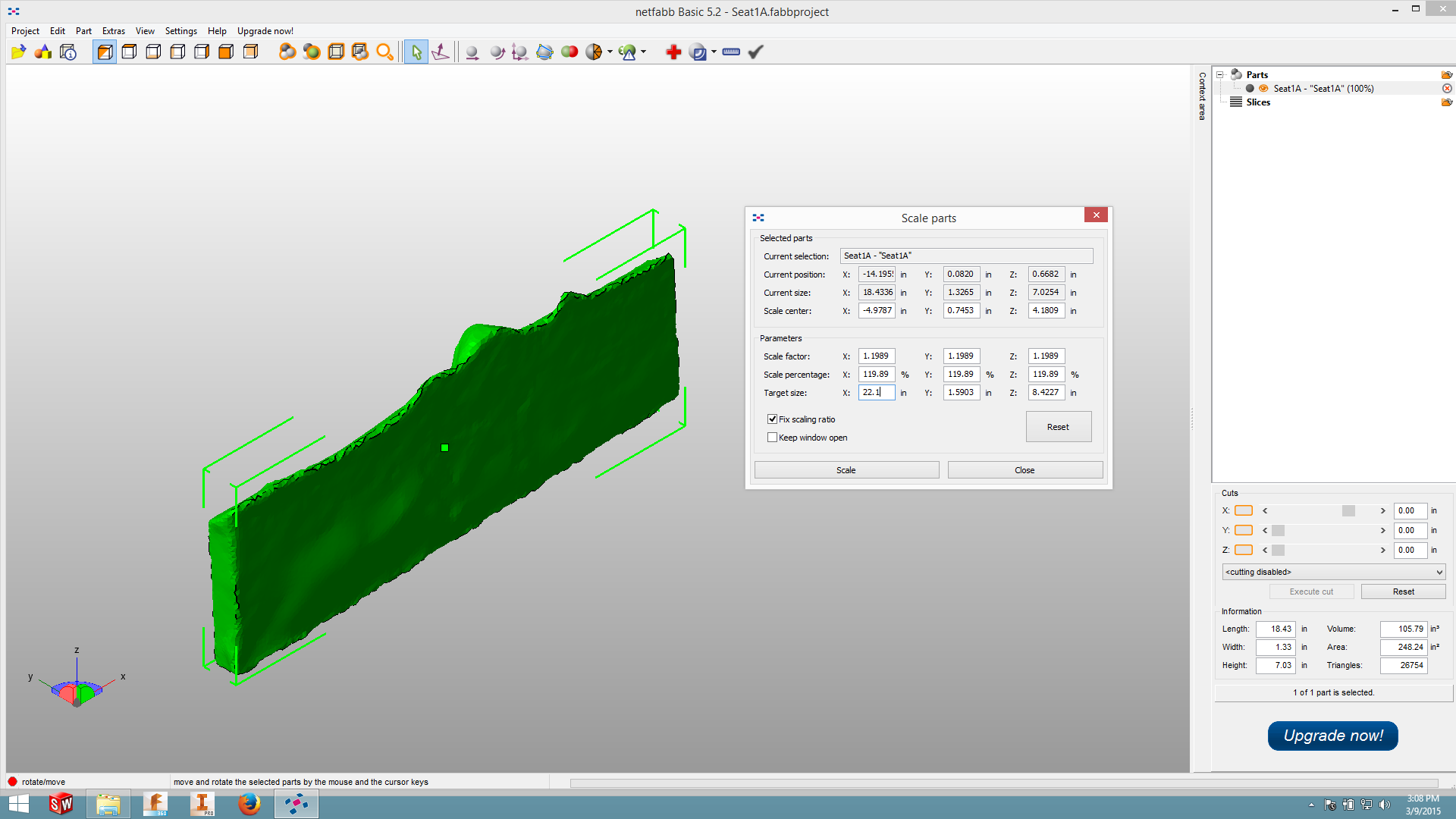Screen dimensions: 1456x819
Task: Open the free cut dropdown arrow
Action: click(x=610, y=52)
